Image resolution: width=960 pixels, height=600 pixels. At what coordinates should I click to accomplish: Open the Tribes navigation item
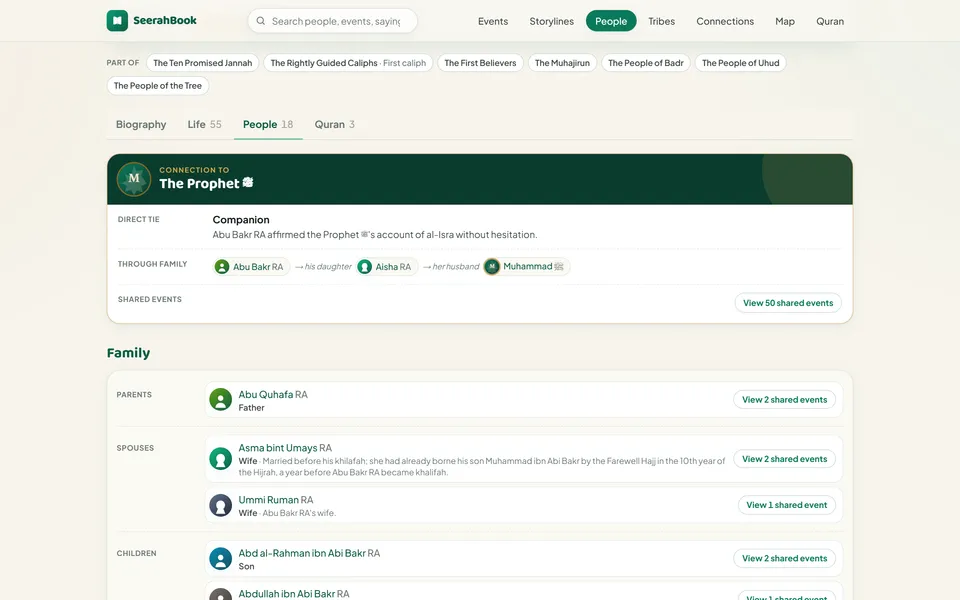pos(661,21)
